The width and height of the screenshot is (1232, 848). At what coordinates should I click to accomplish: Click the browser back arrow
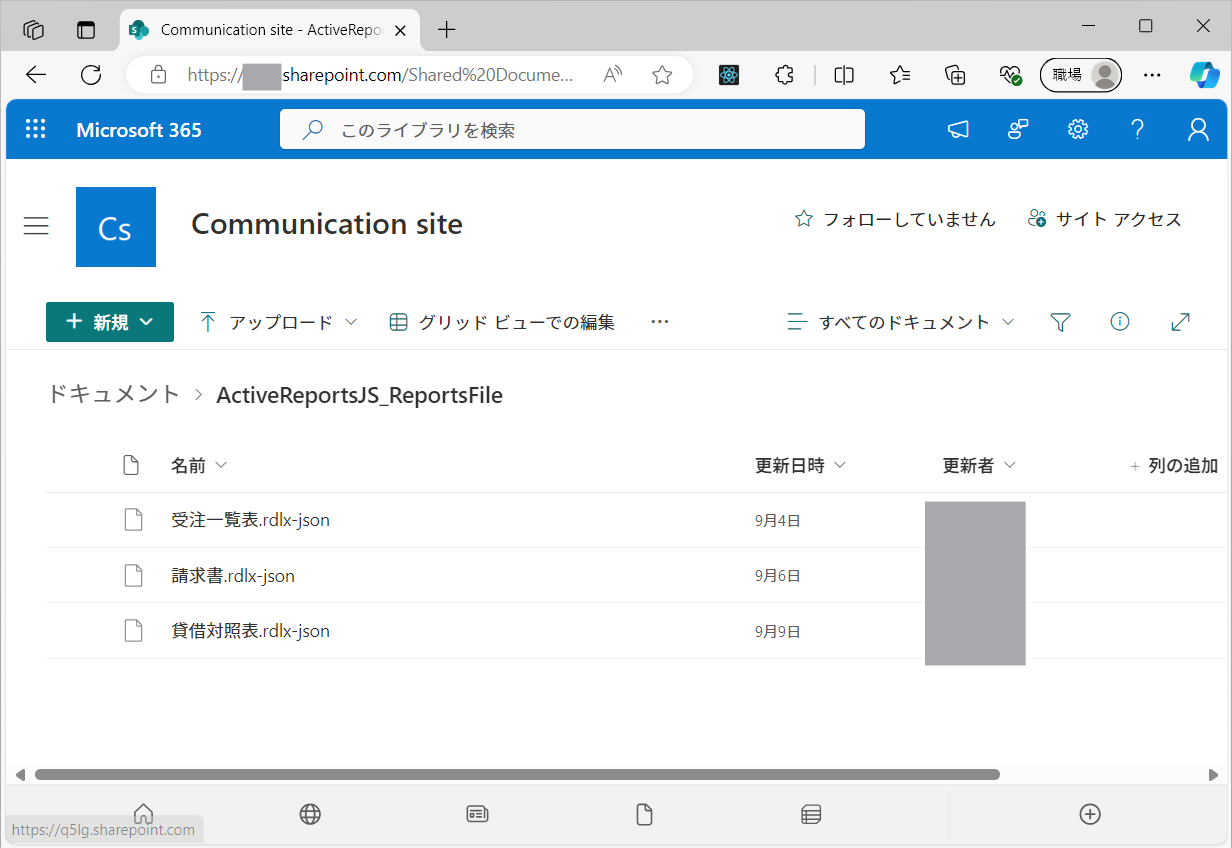[36, 75]
